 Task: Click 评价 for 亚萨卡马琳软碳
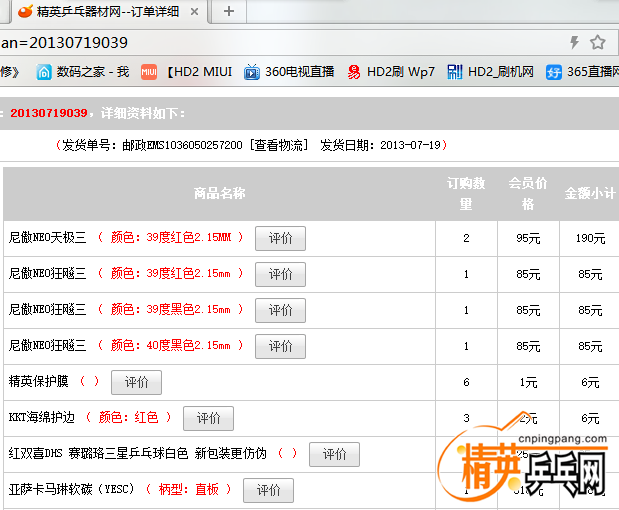(x=268, y=490)
